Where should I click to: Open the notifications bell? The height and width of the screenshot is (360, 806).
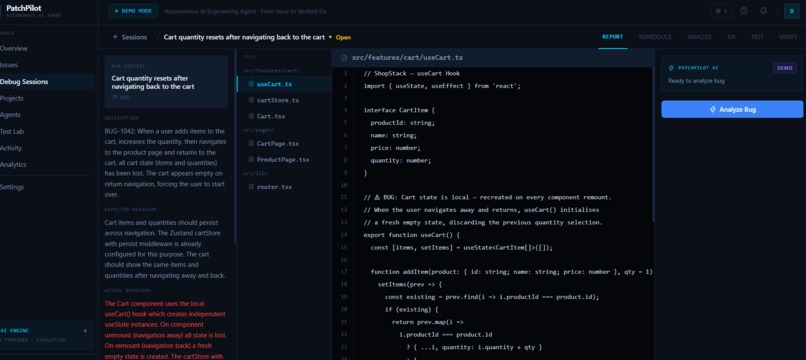coord(763,11)
